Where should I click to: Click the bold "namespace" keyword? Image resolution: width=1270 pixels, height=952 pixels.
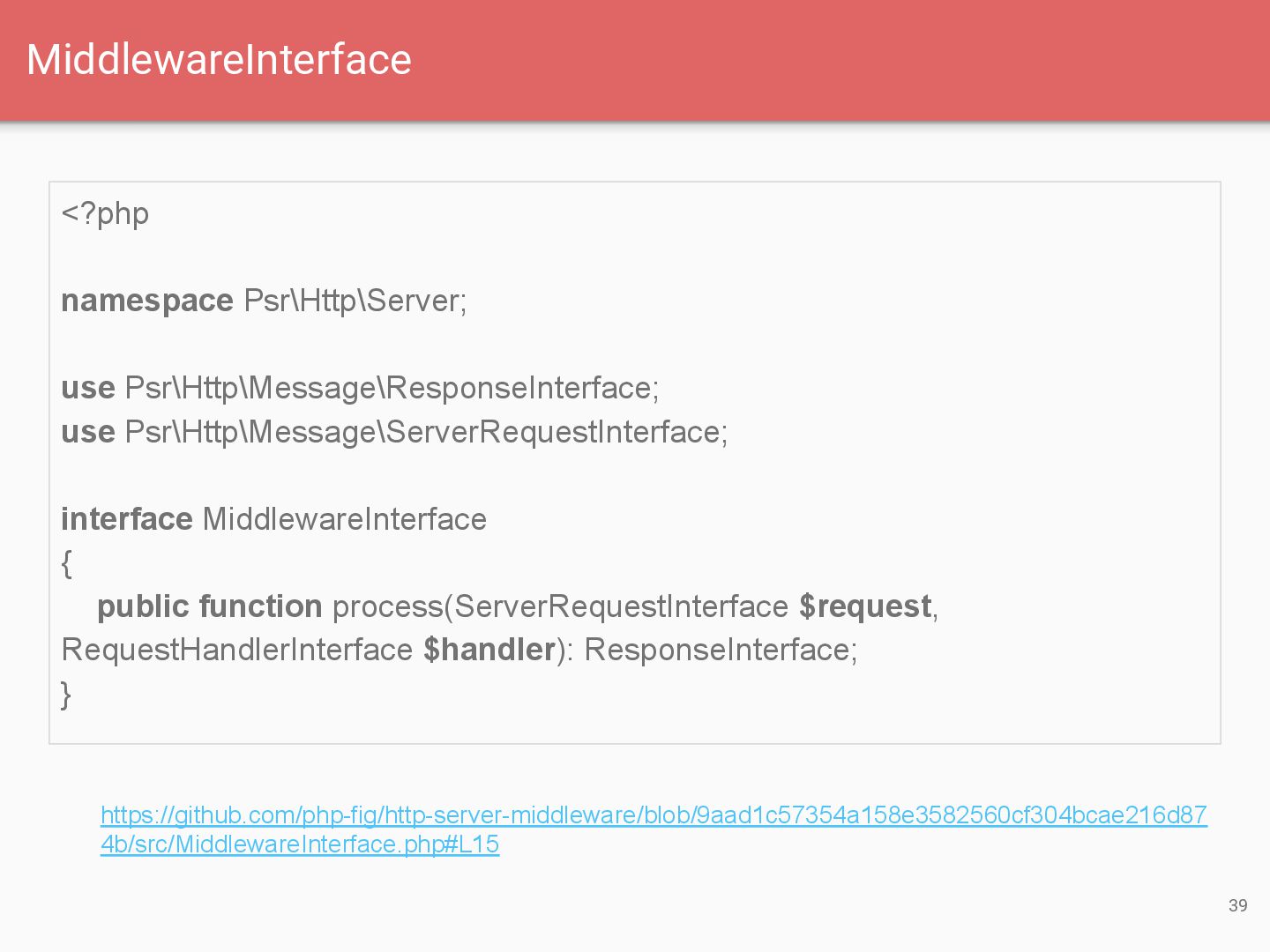(x=146, y=301)
